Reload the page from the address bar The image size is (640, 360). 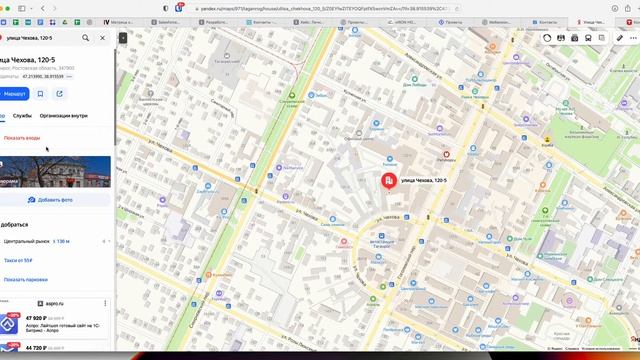point(457,9)
